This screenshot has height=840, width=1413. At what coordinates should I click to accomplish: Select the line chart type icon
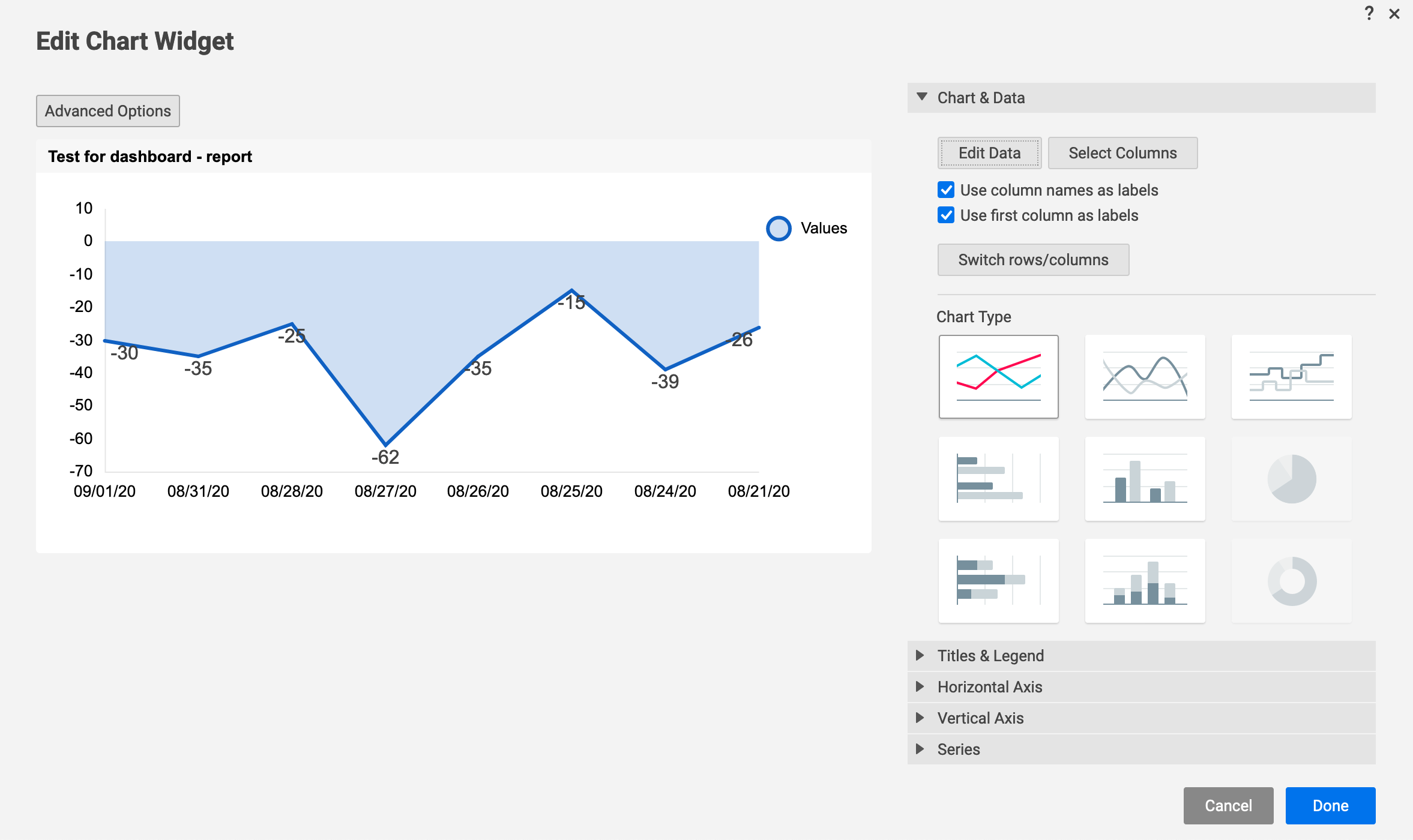coord(998,377)
